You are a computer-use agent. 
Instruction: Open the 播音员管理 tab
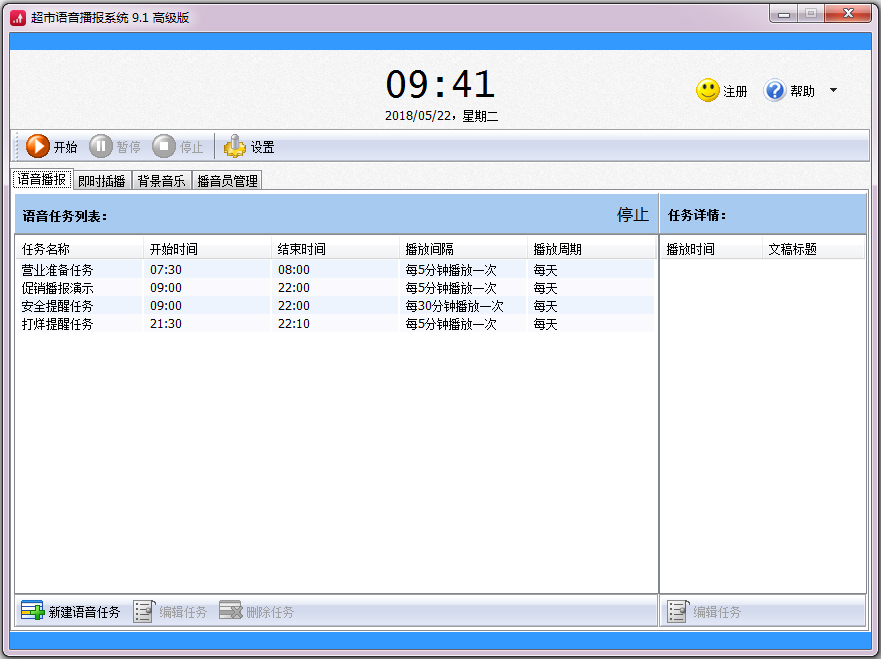coord(228,181)
